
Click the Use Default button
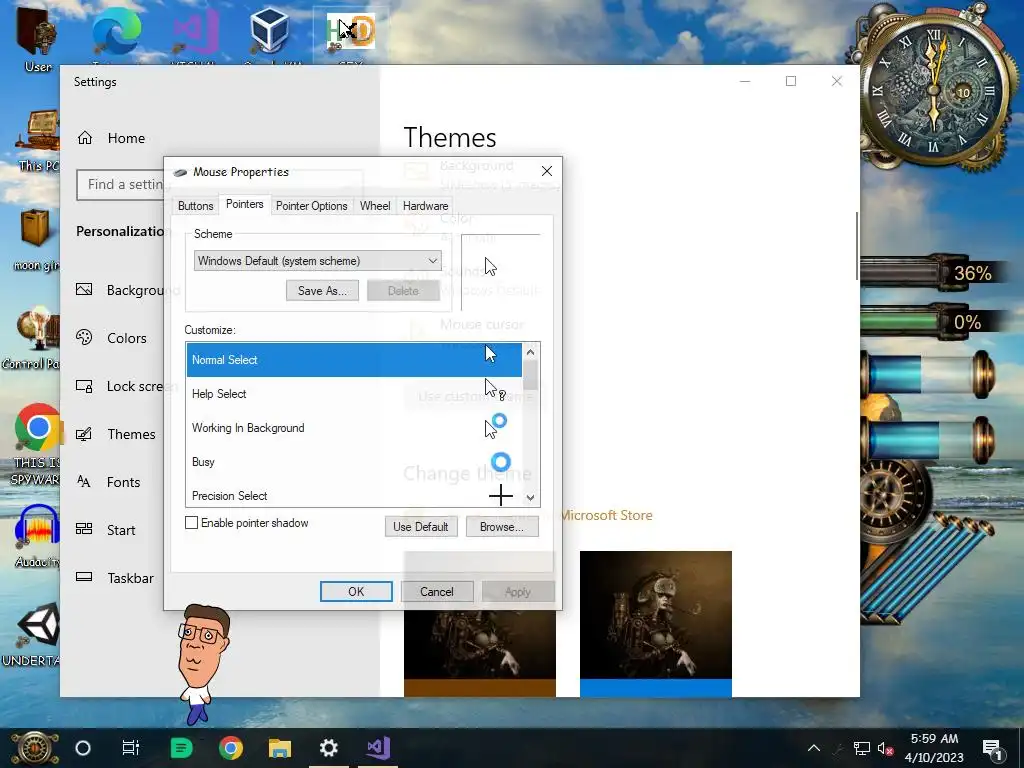coord(421,526)
